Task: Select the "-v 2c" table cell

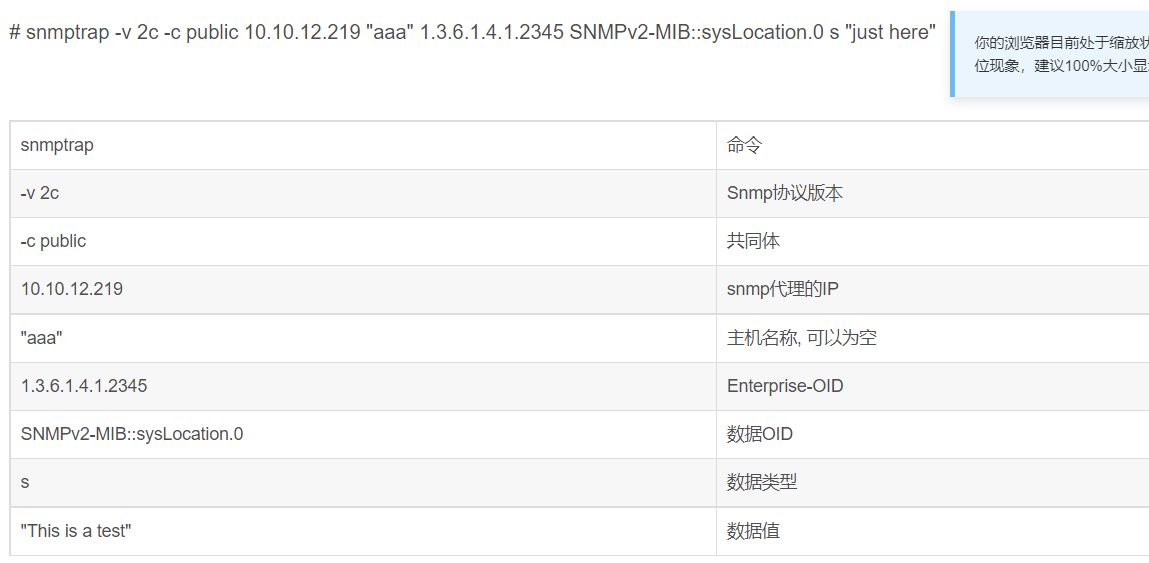Action: point(363,194)
